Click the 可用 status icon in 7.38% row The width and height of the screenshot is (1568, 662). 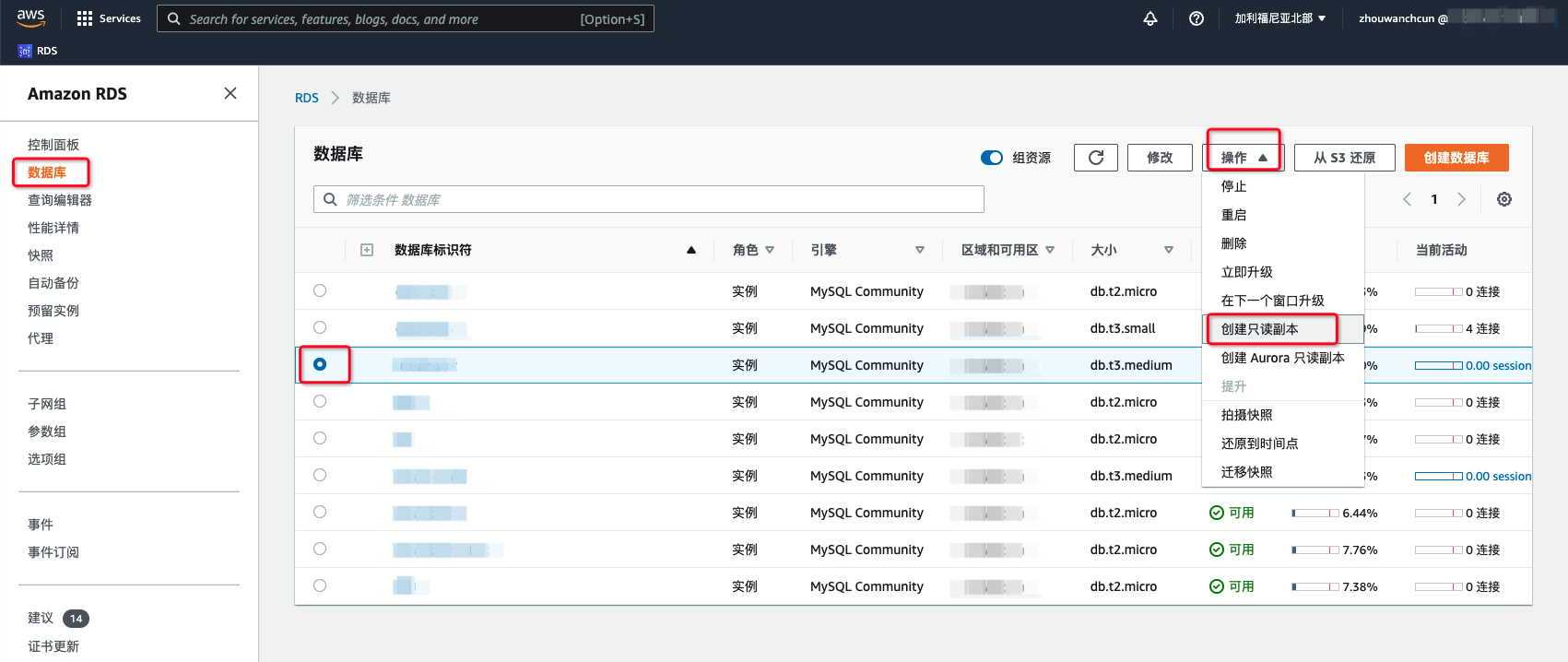[1217, 586]
